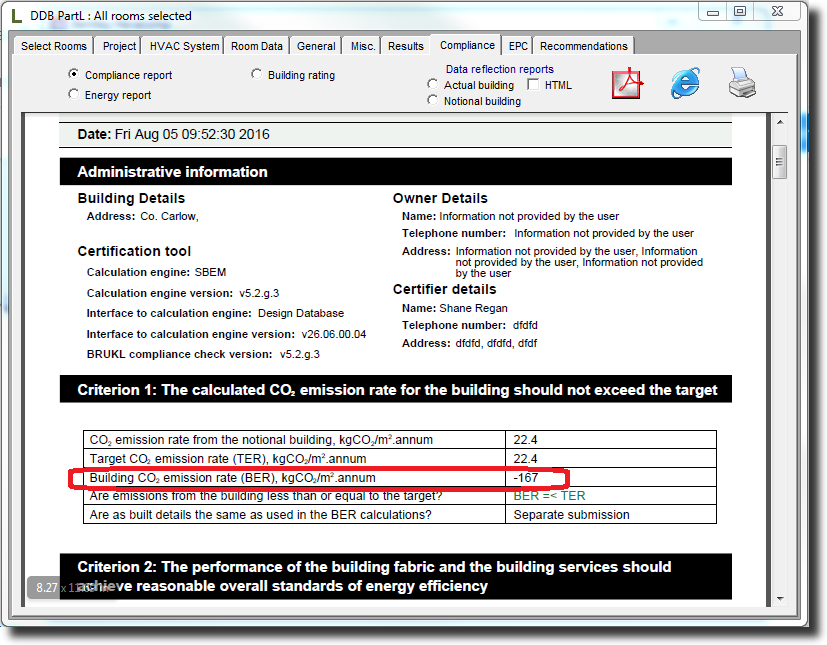827x645 pixels.
Task: Click 'Interface to calculation engine: Design Database' line
Action: (215, 313)
